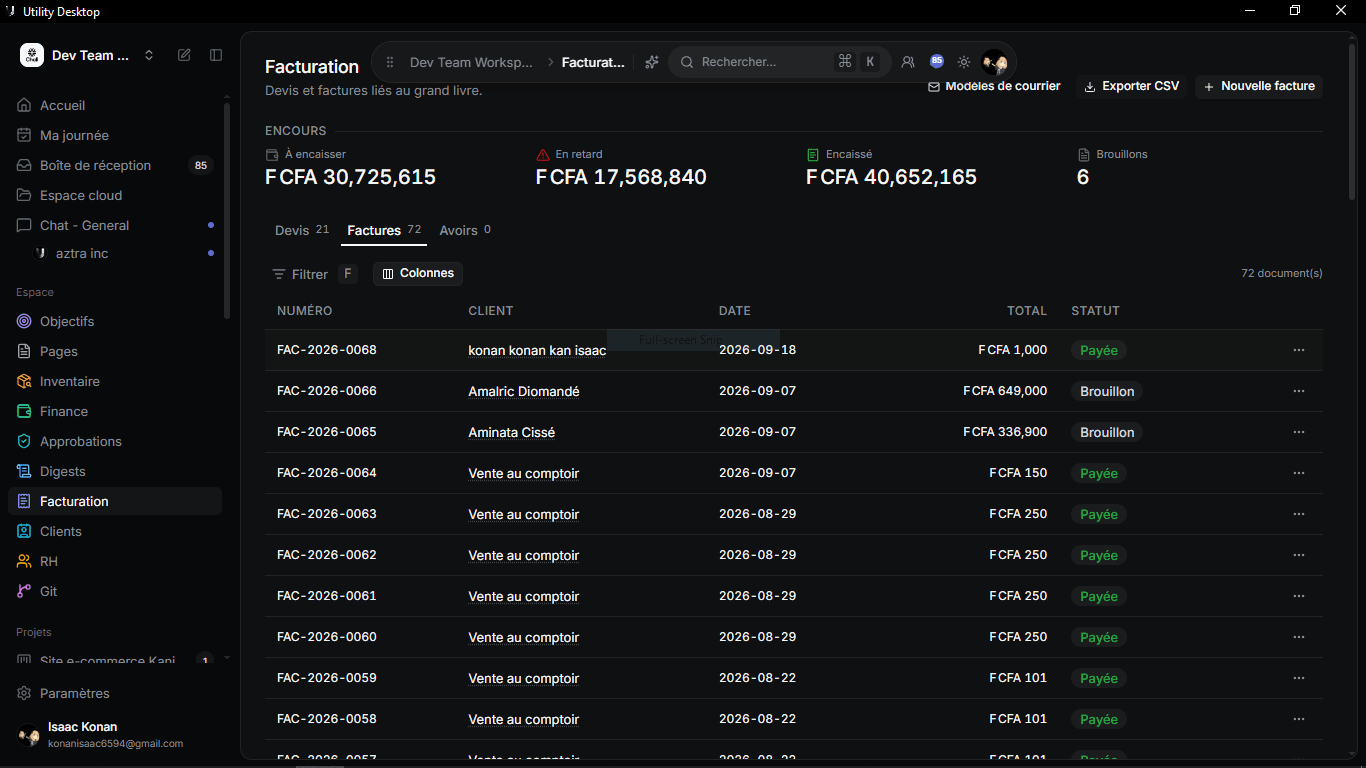Open the Colonnes column chooser
The height and width of the screenshot is (768, 1366).
418,273
